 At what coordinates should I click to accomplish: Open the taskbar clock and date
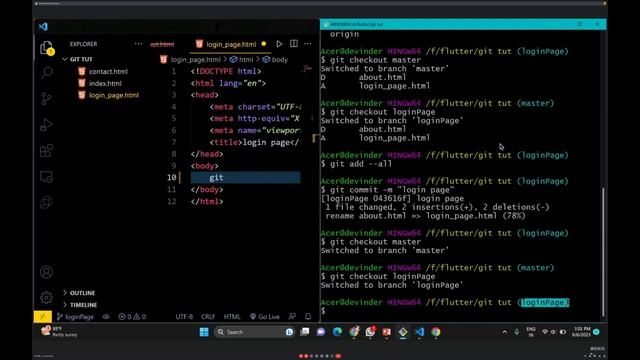tap(581, 331)
